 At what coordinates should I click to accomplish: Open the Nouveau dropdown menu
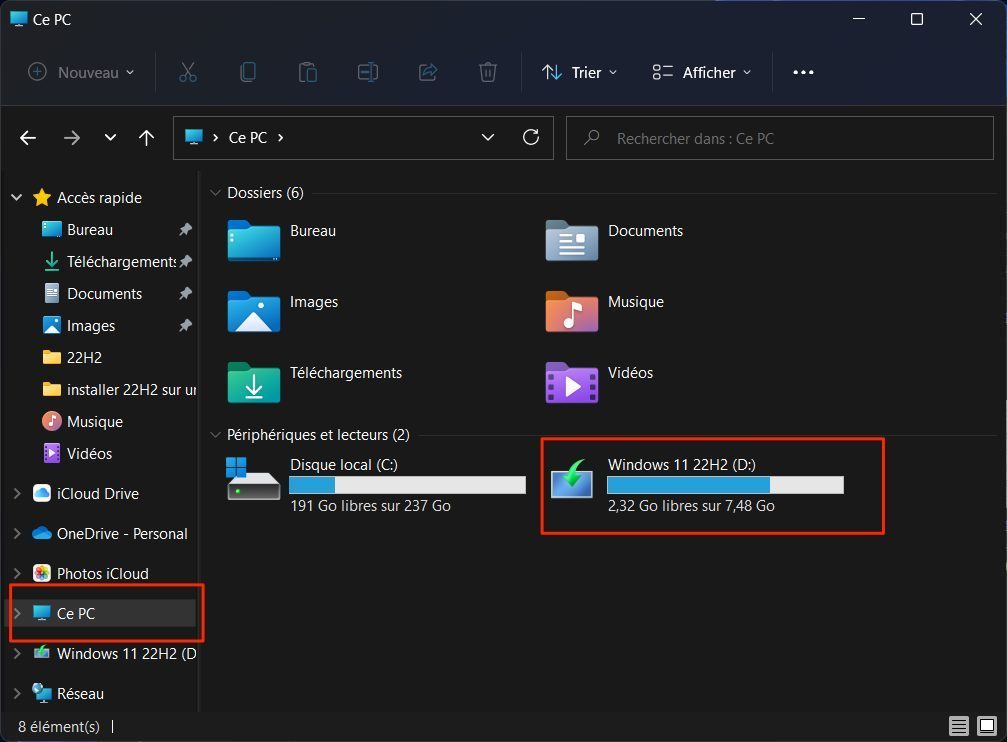pos(82,72)
